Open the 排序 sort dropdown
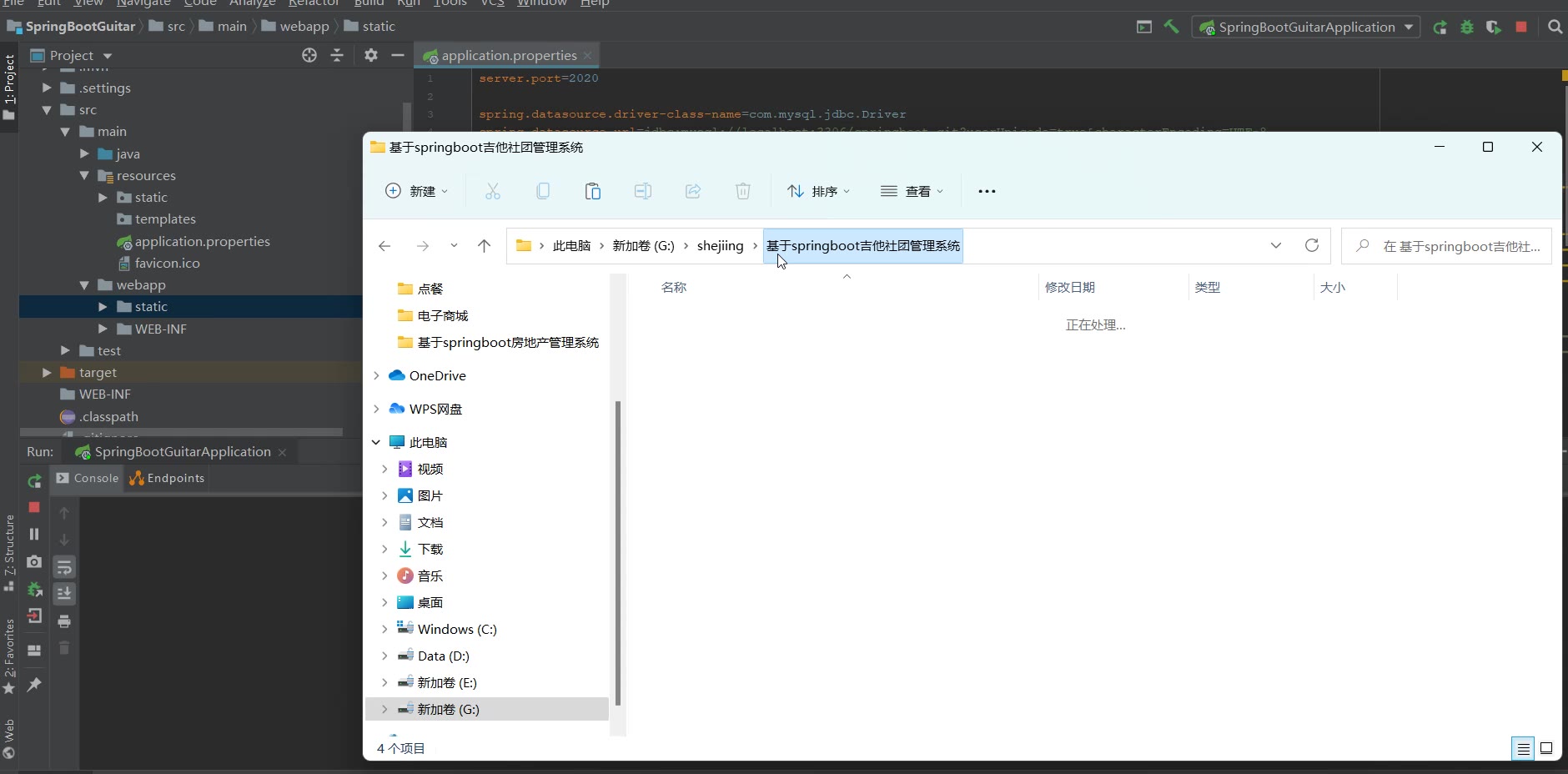The image size is (1568, 774). 818,191
